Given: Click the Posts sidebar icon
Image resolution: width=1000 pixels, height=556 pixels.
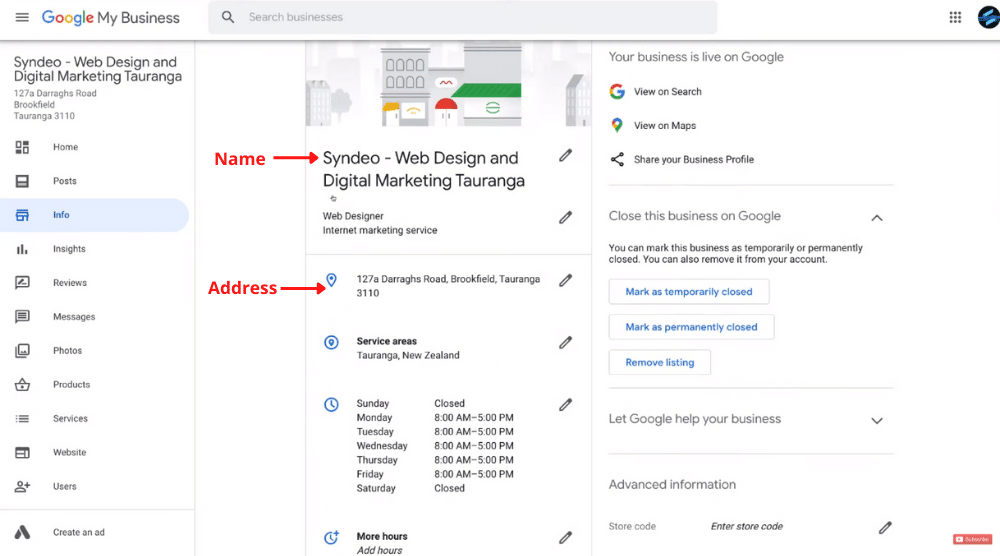Looking at the screenshot, I should pyautogui.click(x=22, y=181).
